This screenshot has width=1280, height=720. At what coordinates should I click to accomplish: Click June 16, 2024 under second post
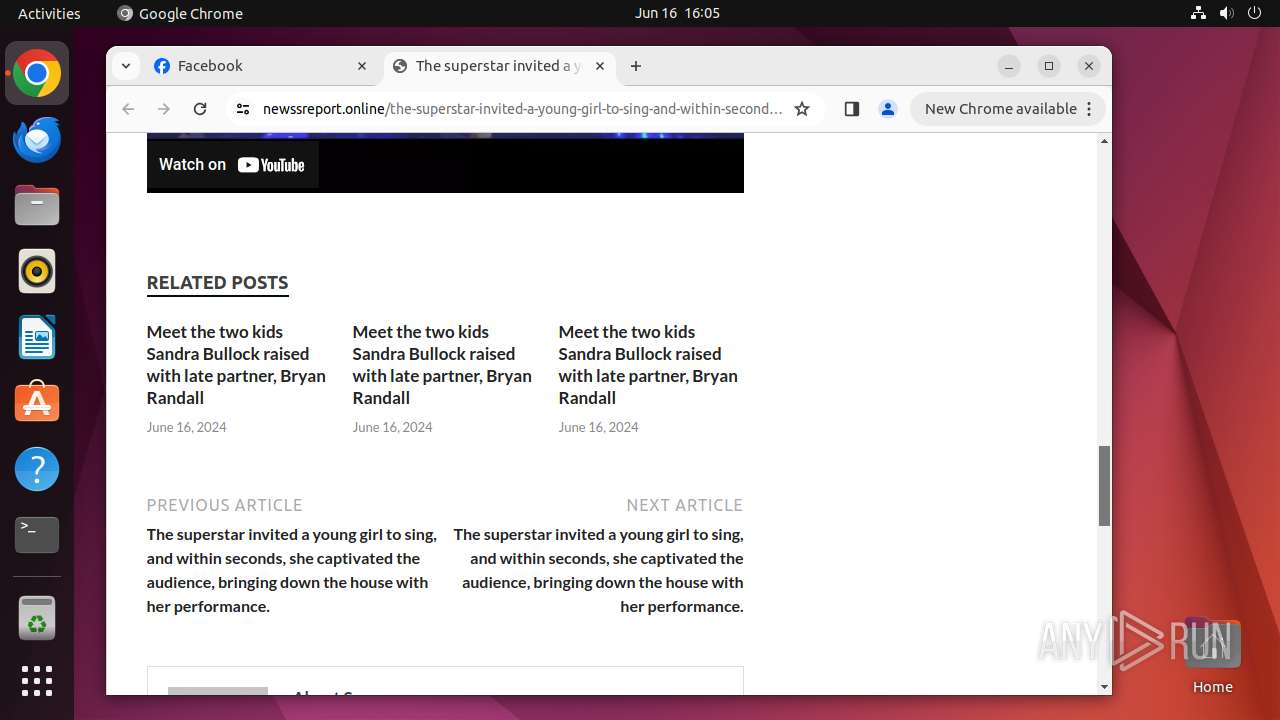coord(393,427)
